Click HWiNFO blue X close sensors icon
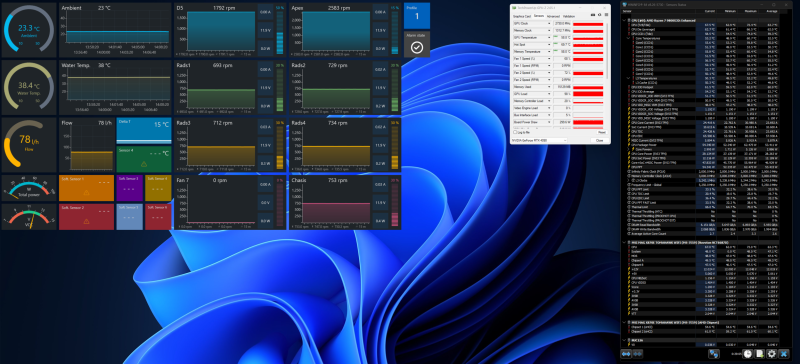 click(784, 354)
